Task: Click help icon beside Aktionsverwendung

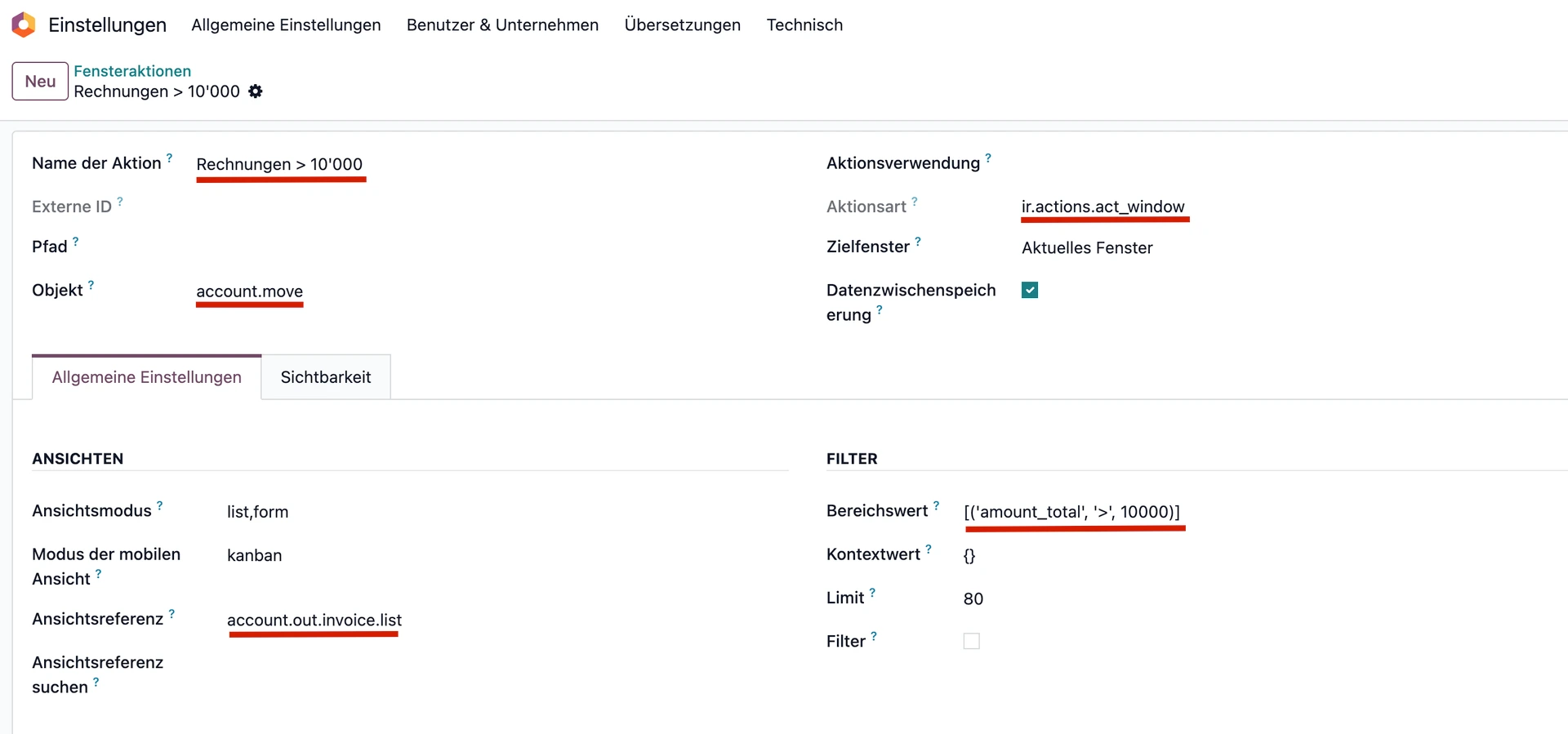Action: [988, 158]
